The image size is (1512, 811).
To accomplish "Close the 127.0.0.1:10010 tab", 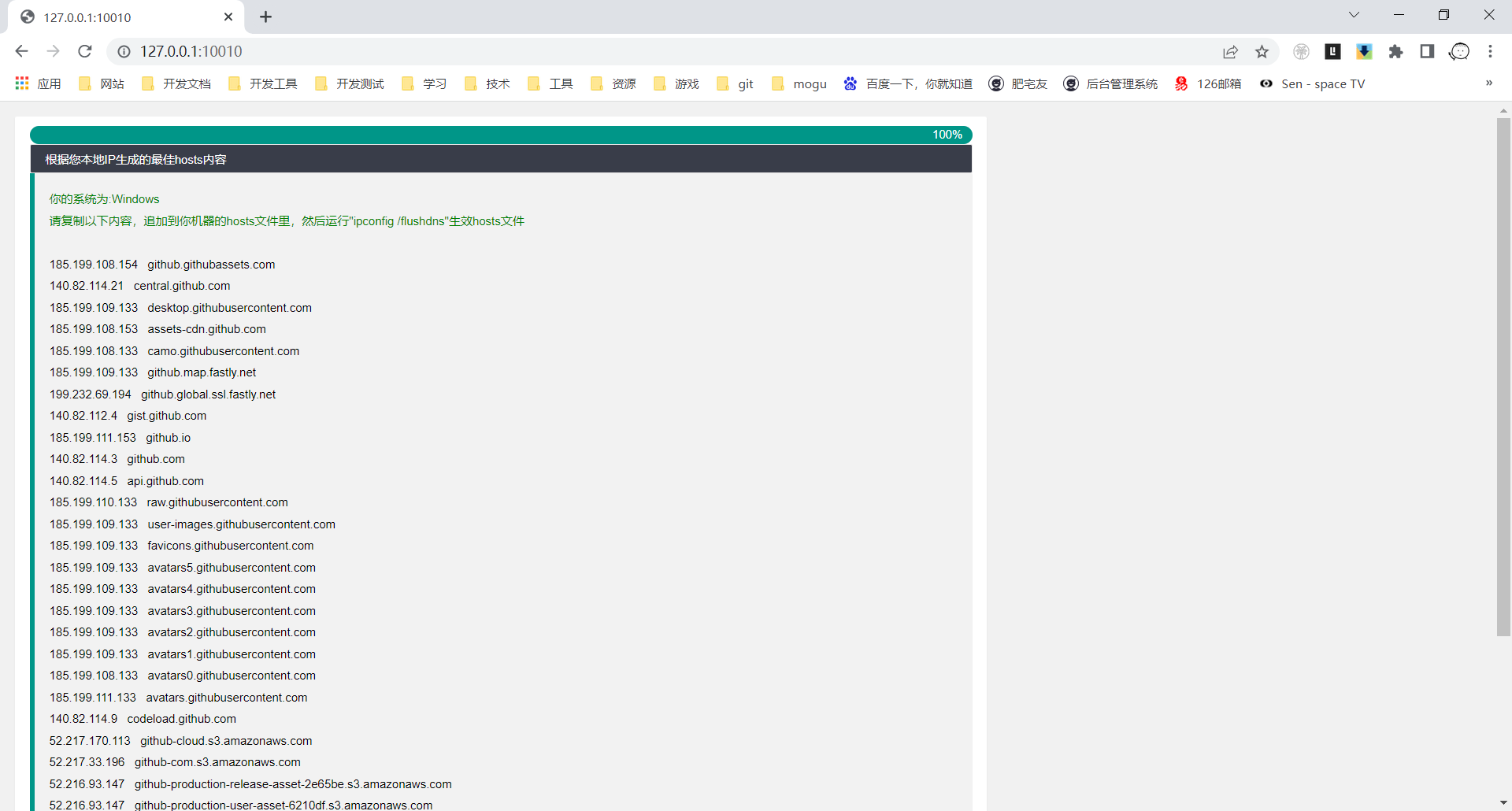I will point(228,17).
